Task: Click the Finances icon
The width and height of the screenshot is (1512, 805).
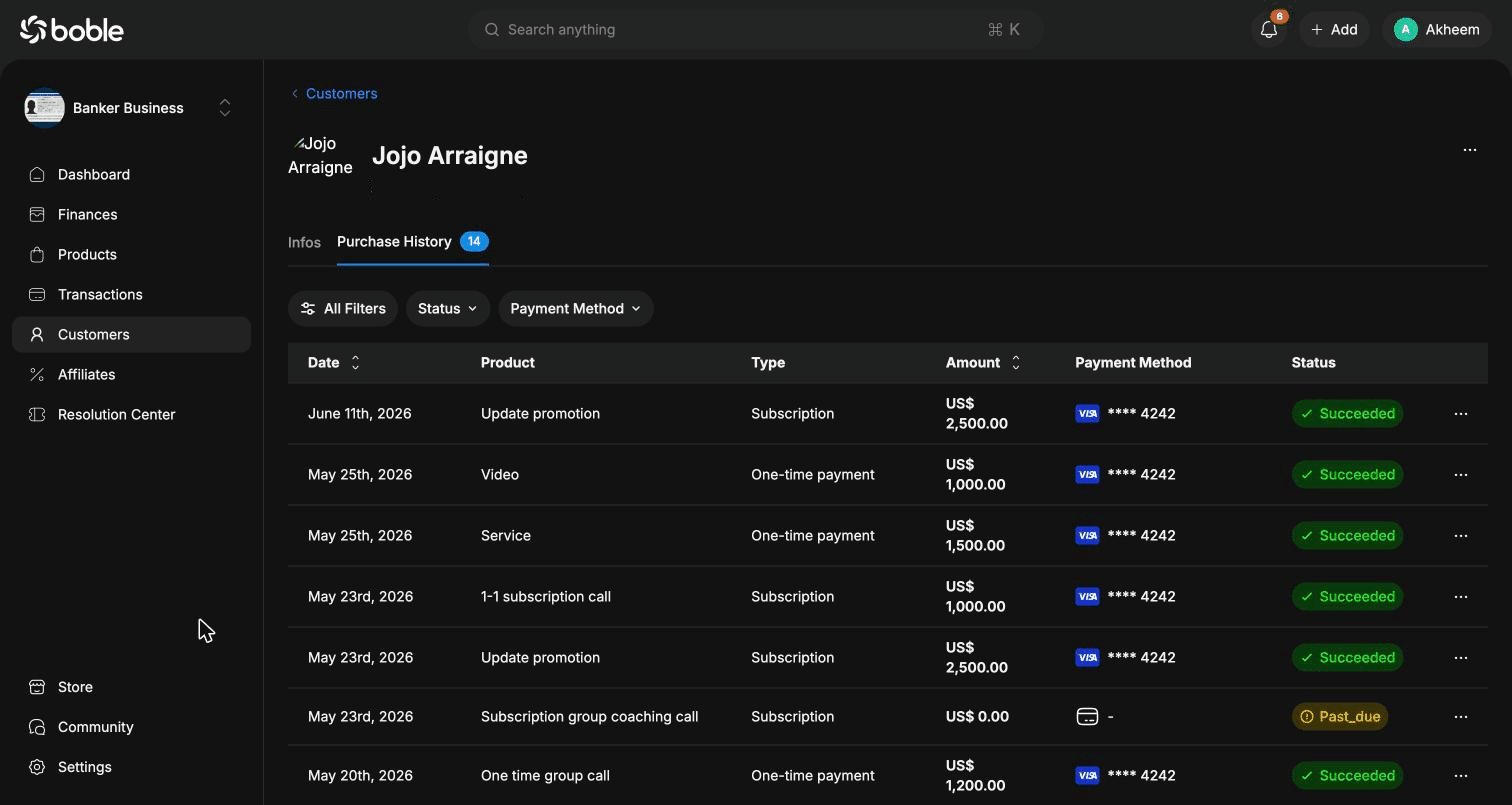Action: pos(37,215)
